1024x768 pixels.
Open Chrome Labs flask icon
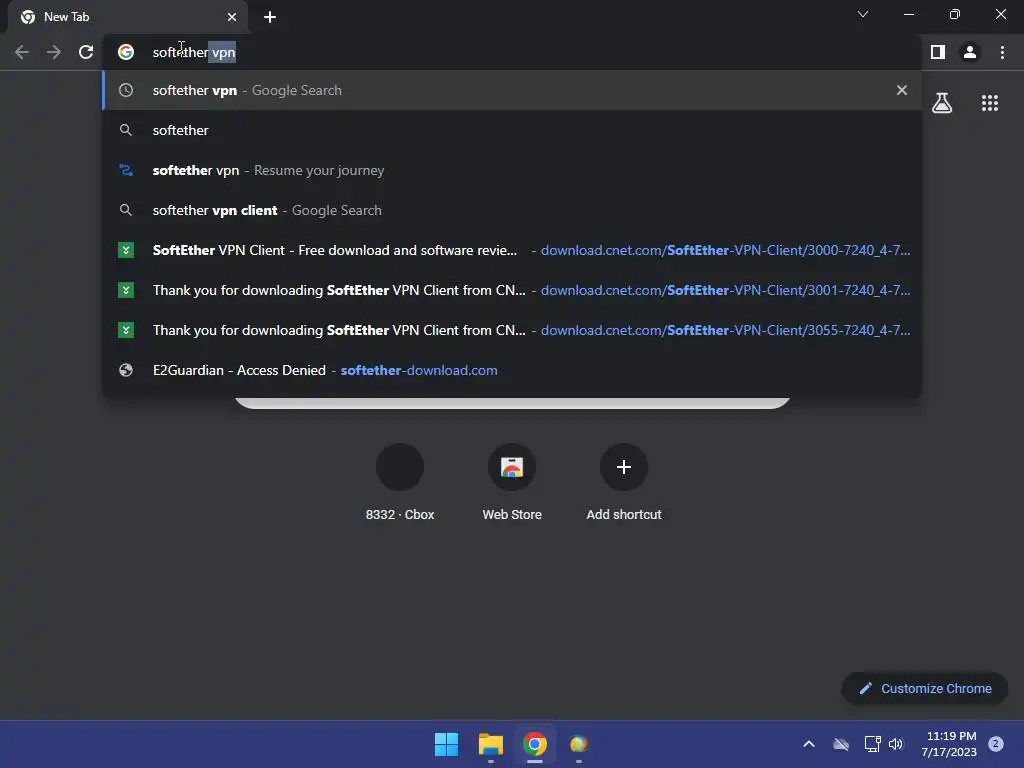point(942,103)
